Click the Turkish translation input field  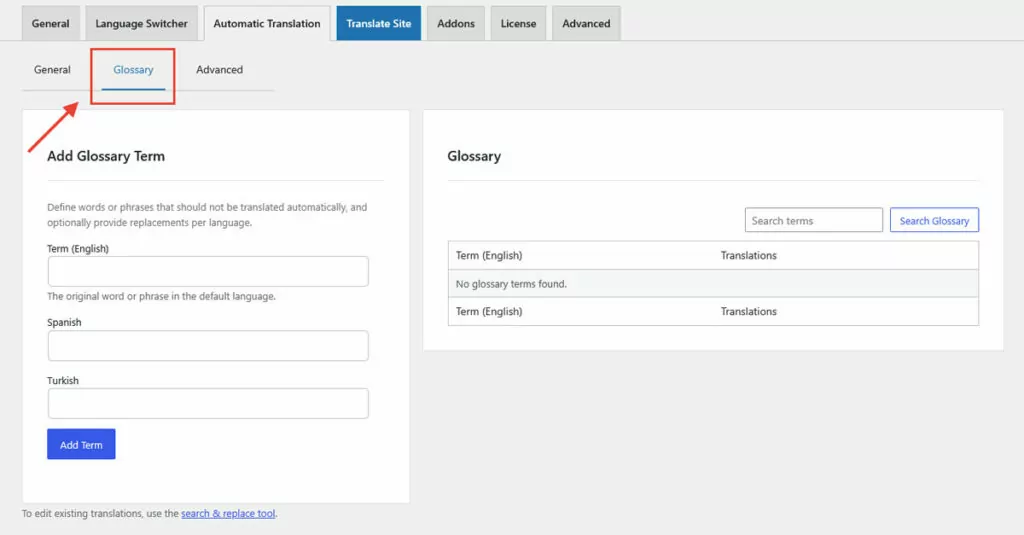pos(208,403)
